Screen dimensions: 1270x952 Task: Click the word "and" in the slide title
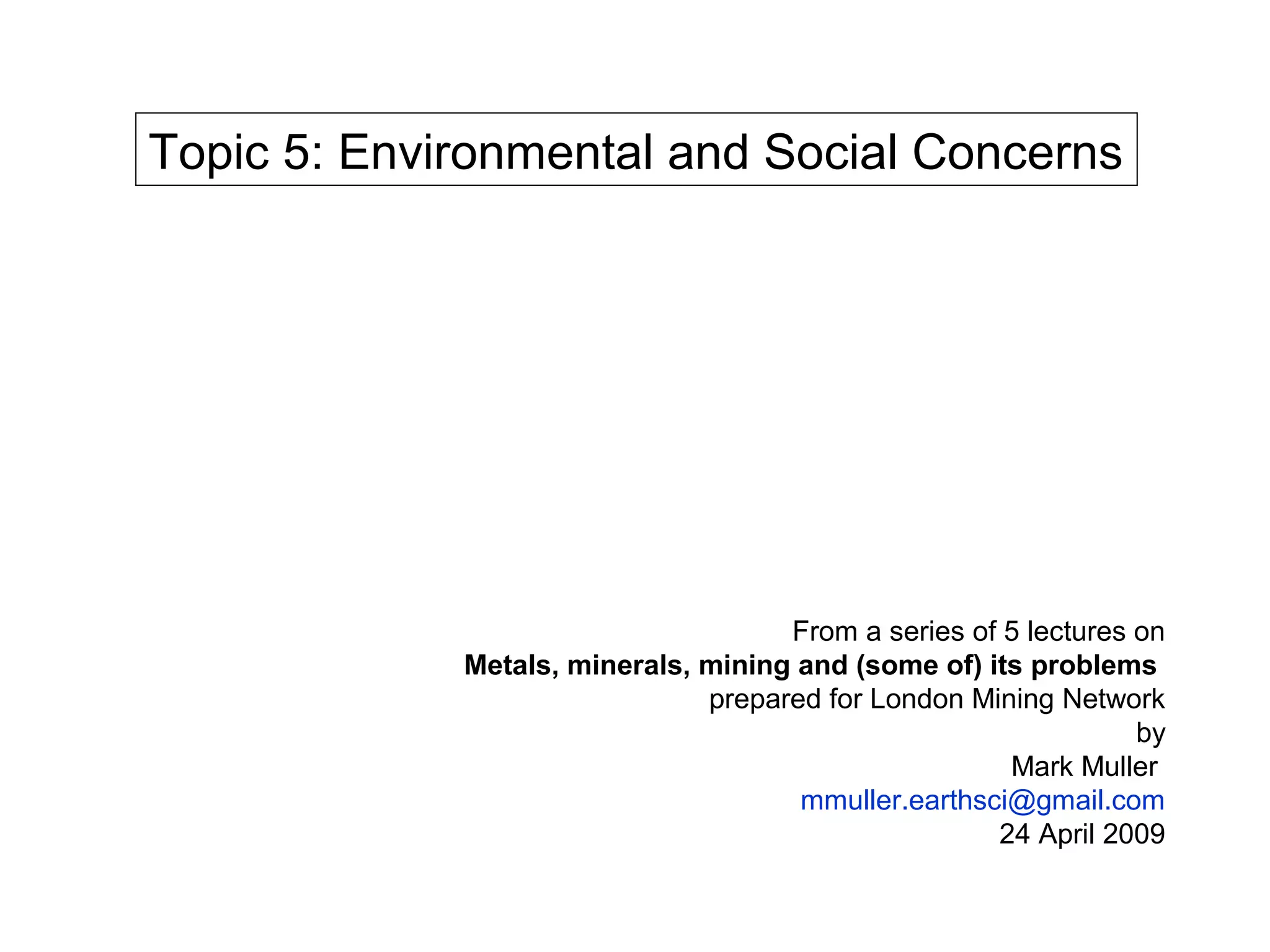(x=708, y=152)
